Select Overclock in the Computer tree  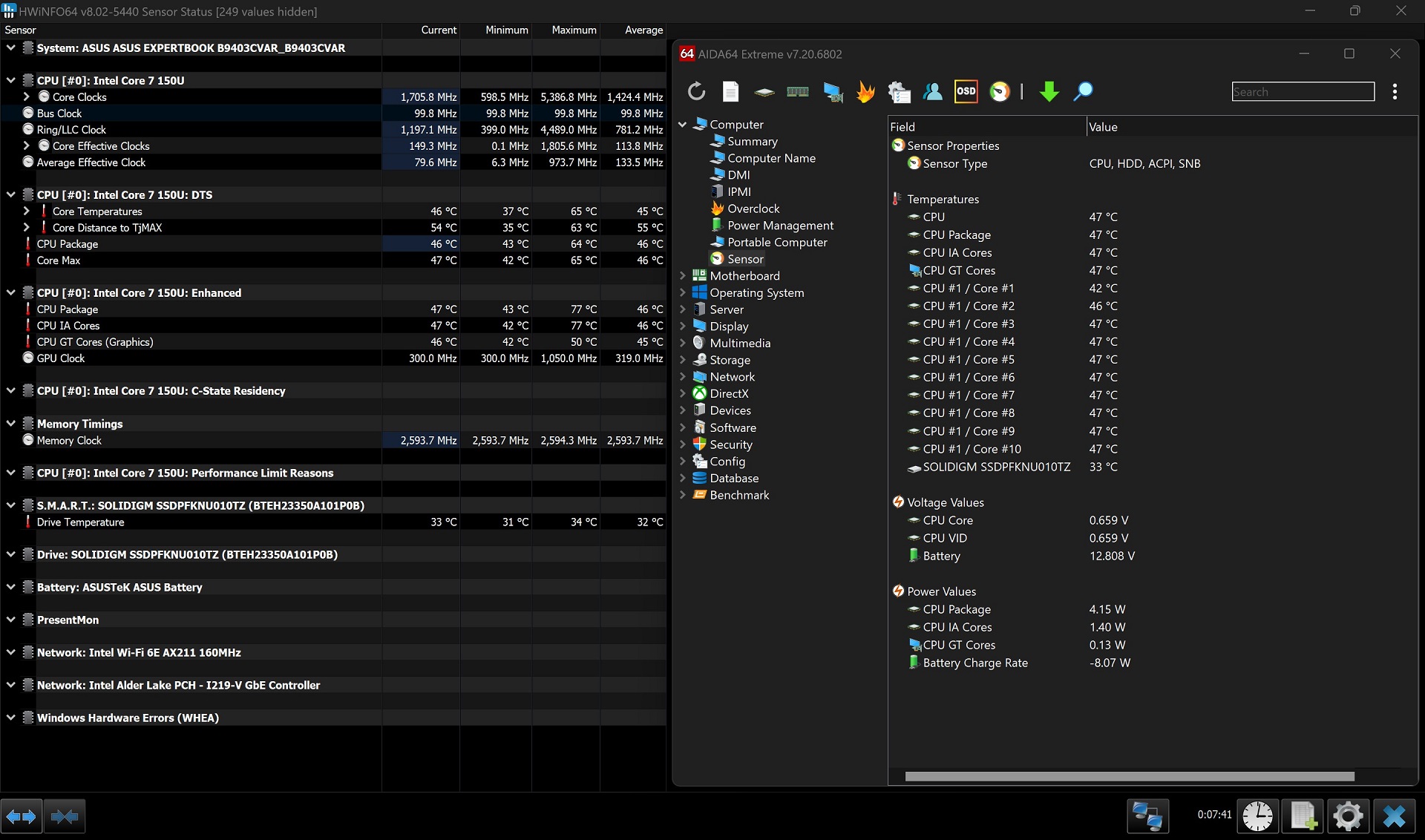(x=753, y=209)
